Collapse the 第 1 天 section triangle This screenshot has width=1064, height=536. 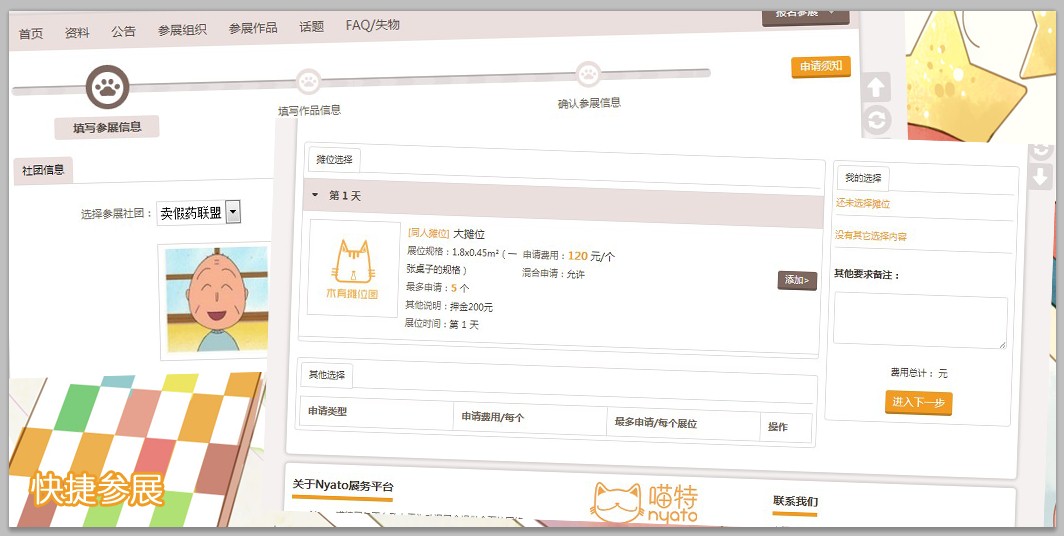pyautogui.click(x=315, y=195)
